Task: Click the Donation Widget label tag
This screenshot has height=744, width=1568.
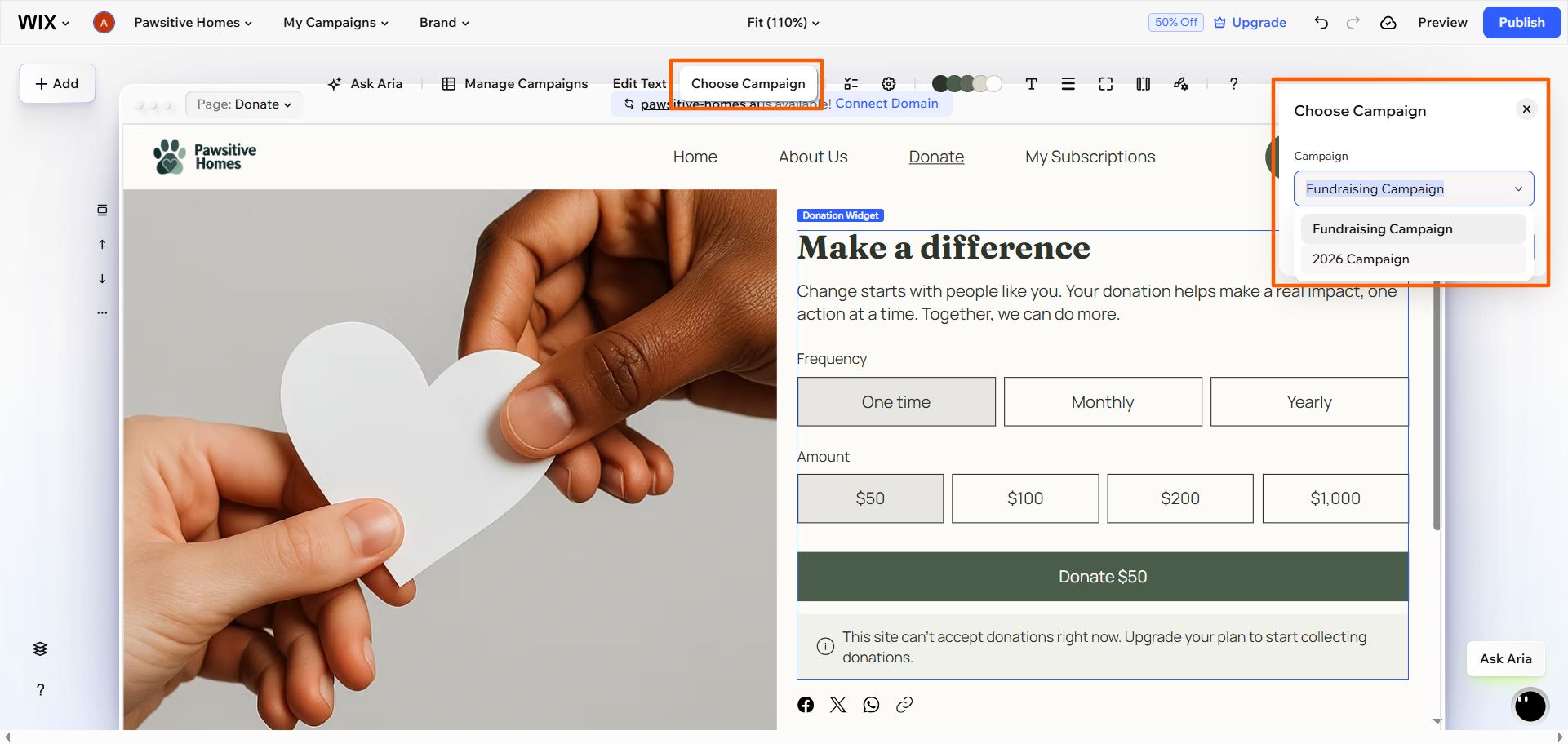Action: [840, 215]
